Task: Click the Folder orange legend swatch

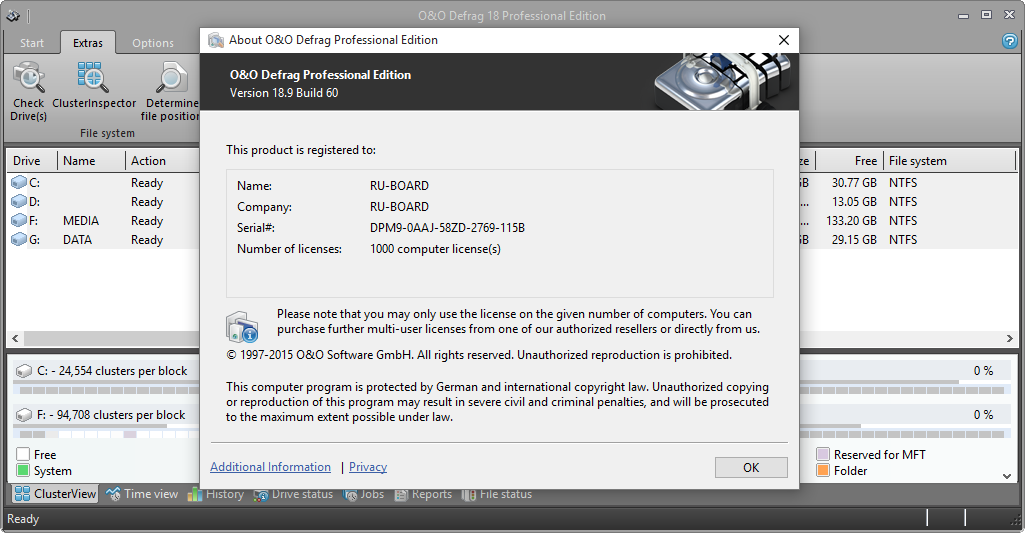Action: [x=823, y=470]
